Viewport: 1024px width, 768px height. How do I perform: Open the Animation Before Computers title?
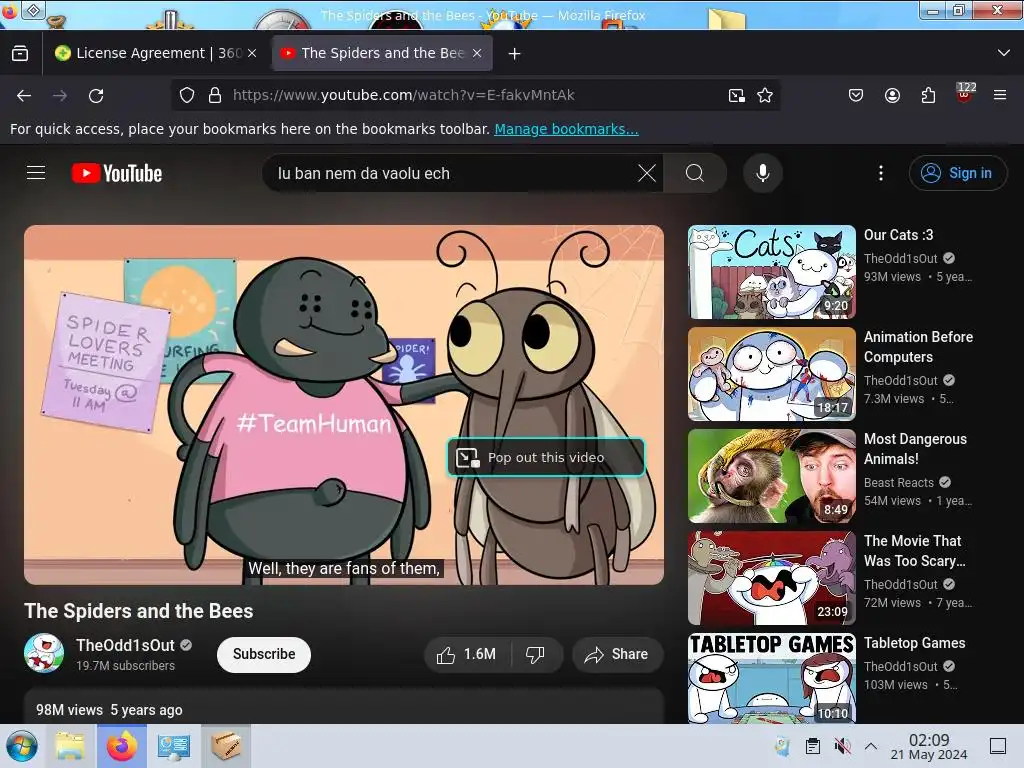point(918,347)
